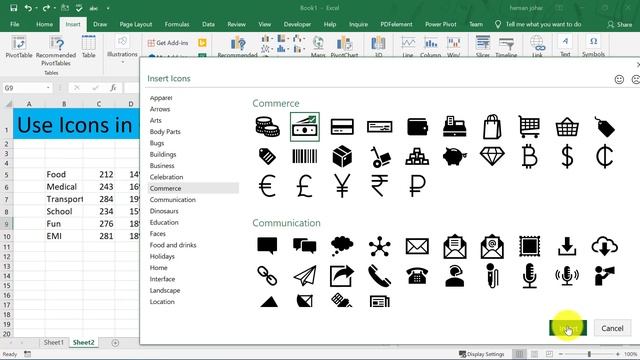Screen dimensions: 640x360
Task: Click the Name Box showing G9
Action: pyautogui.click(x=27, y=88)
